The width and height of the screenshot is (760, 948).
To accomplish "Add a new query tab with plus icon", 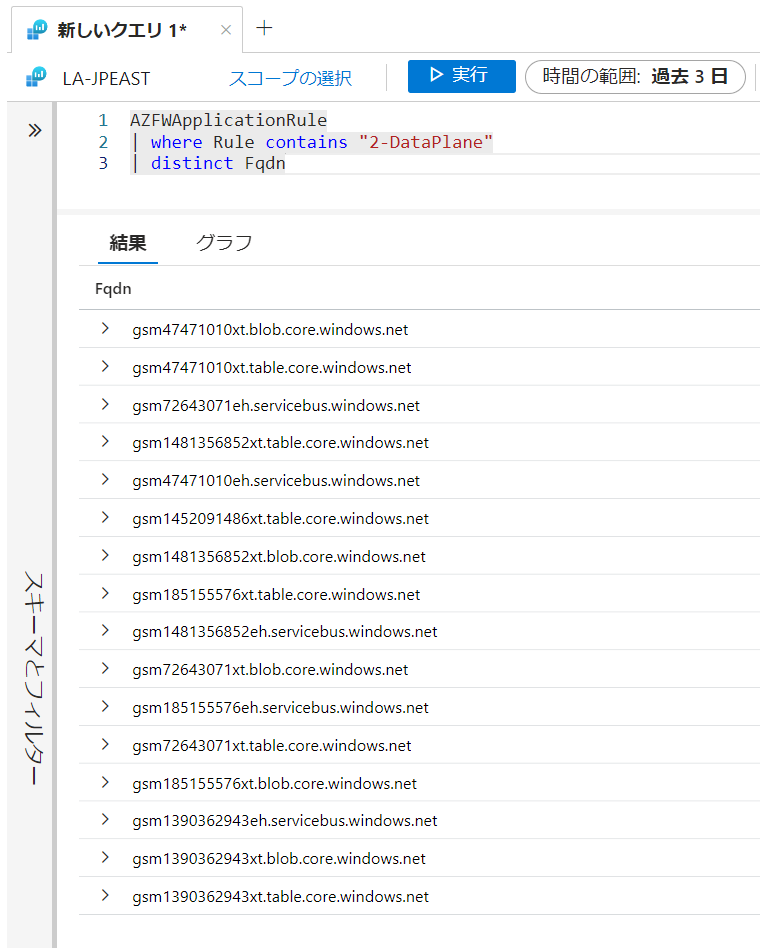I will pos(264,28).
